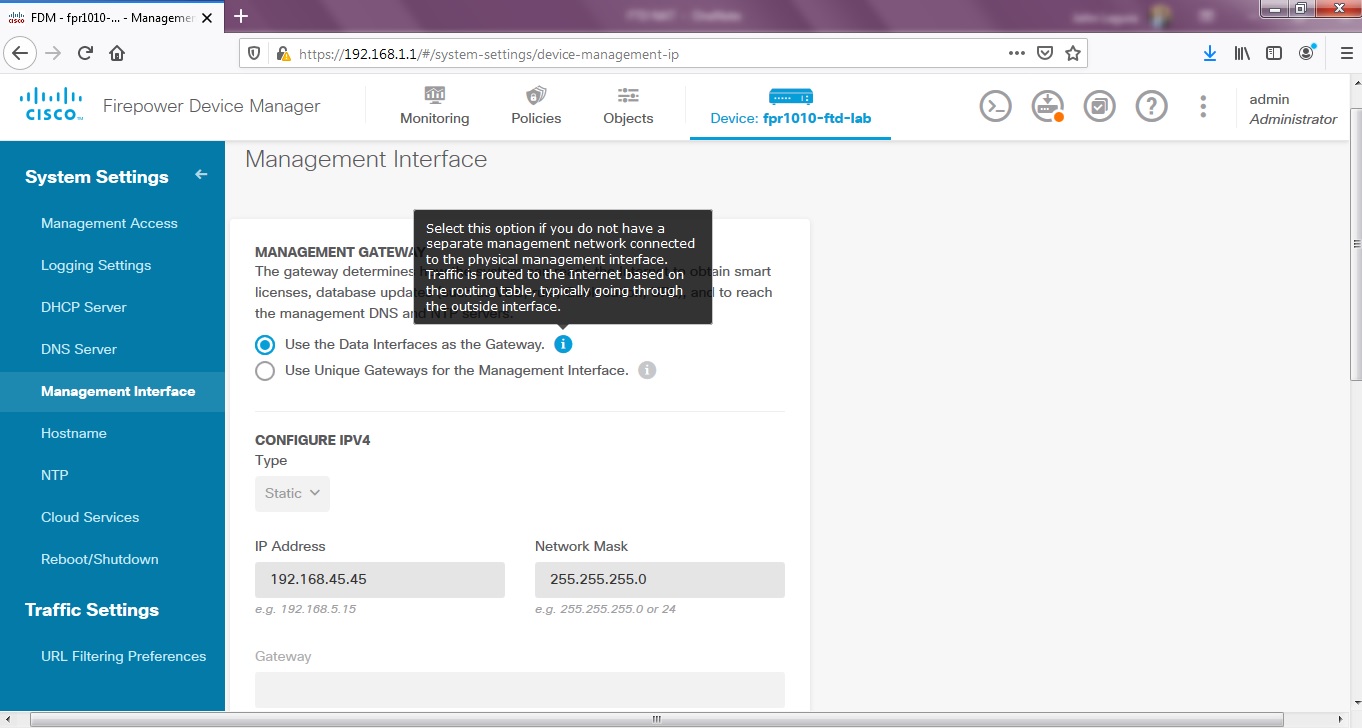The height and width of the screenshot is (728, 1362).
Task: Open the IPv4 Type Static dropdown
Action: click(292, 493)
